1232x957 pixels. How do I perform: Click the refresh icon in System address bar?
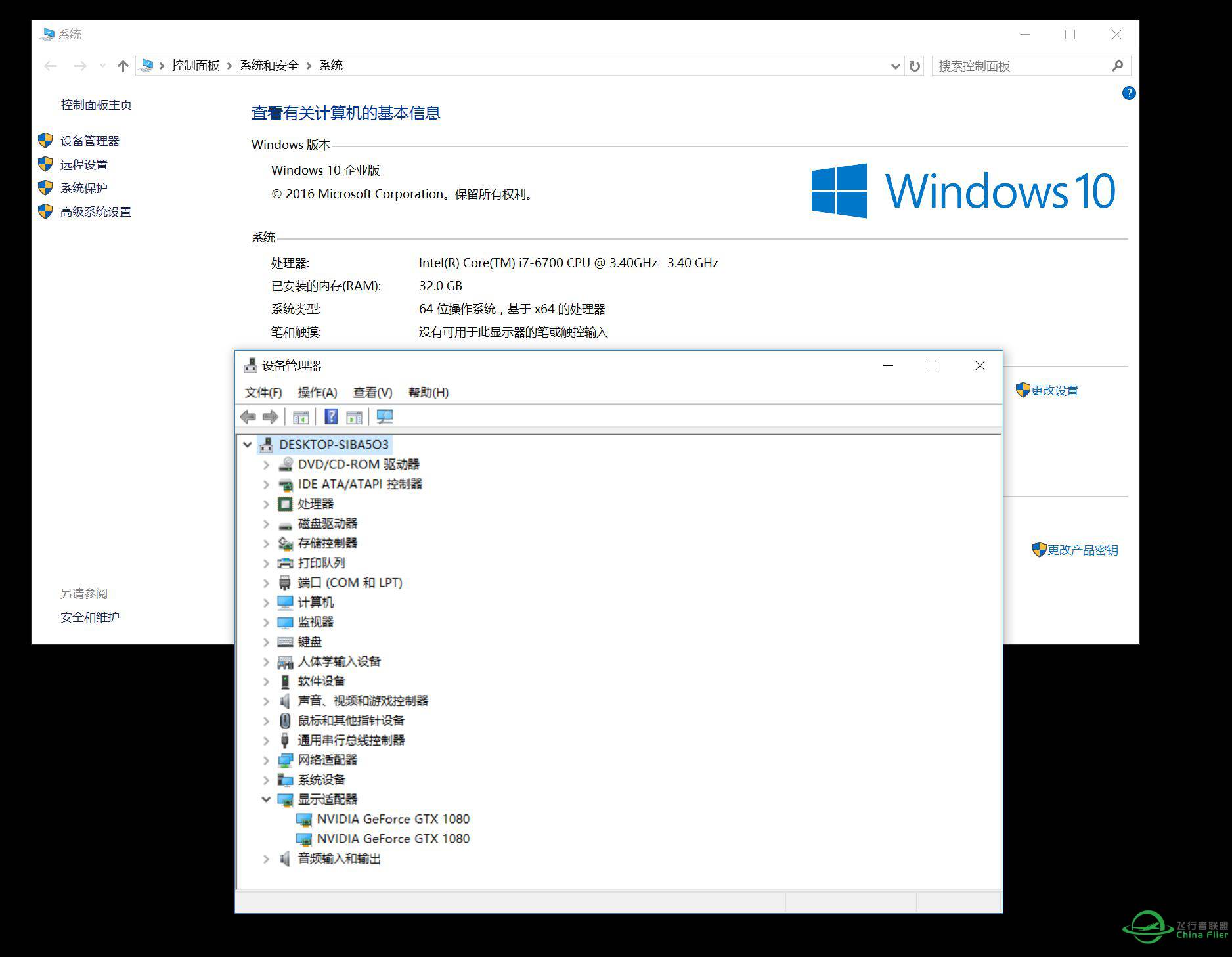click(x=915, y=66)
